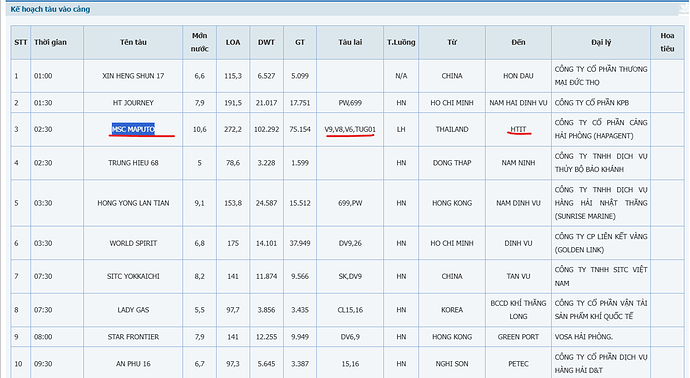Click agent SUNRISE MARINE cell
Screen dimensions: 690x378
pyautogui.click(x=601, y=203)
